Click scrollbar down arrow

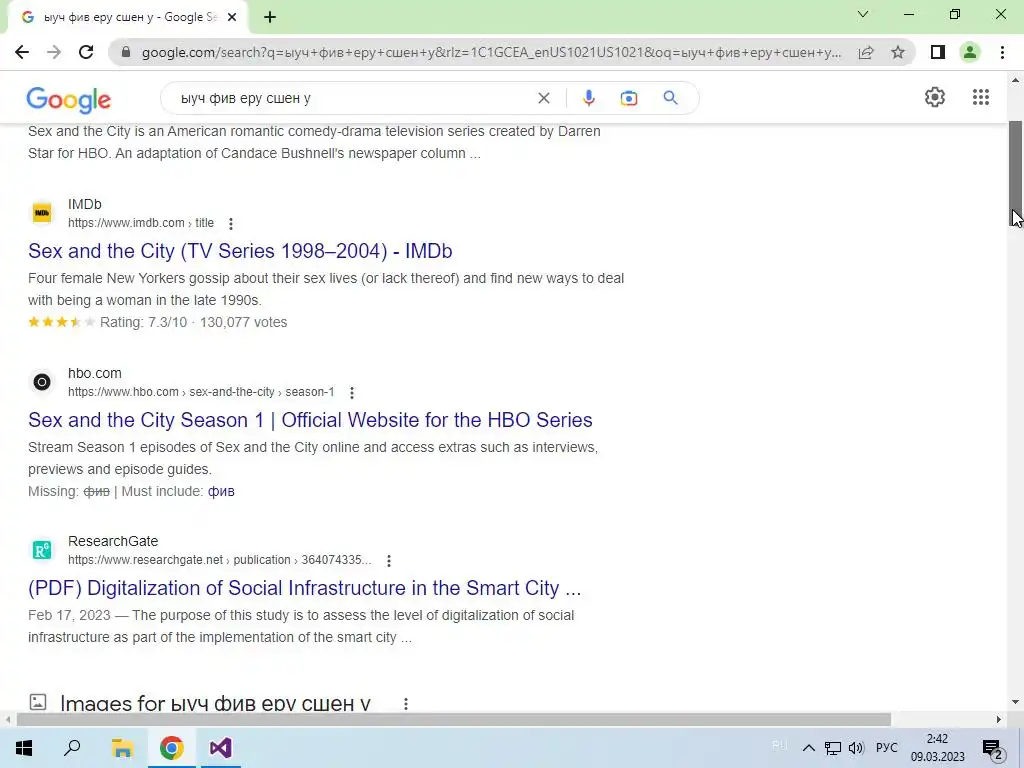point(1015,702)
